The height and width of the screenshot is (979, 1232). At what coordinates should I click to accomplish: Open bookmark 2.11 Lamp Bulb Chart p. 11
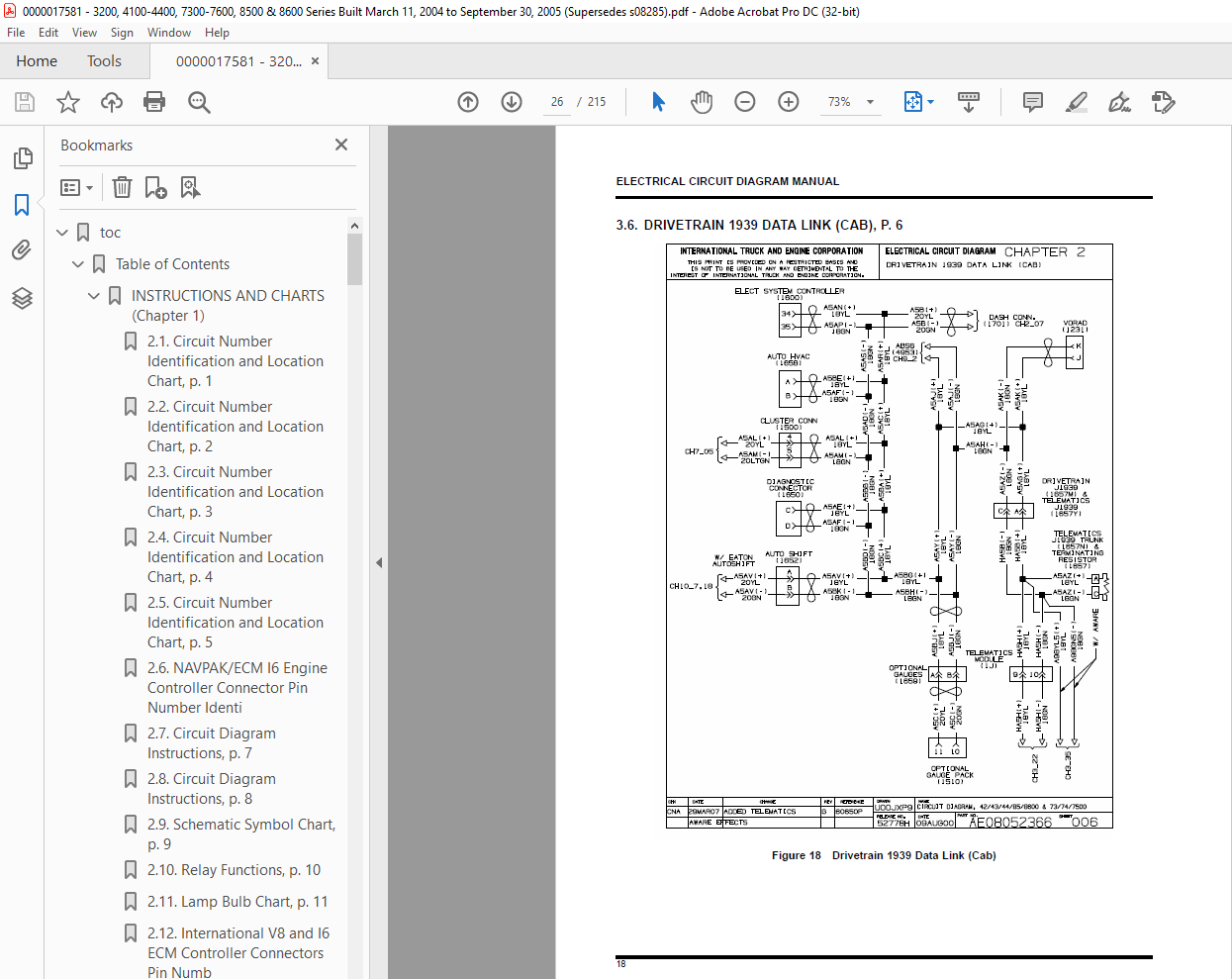tap(237, 902)
